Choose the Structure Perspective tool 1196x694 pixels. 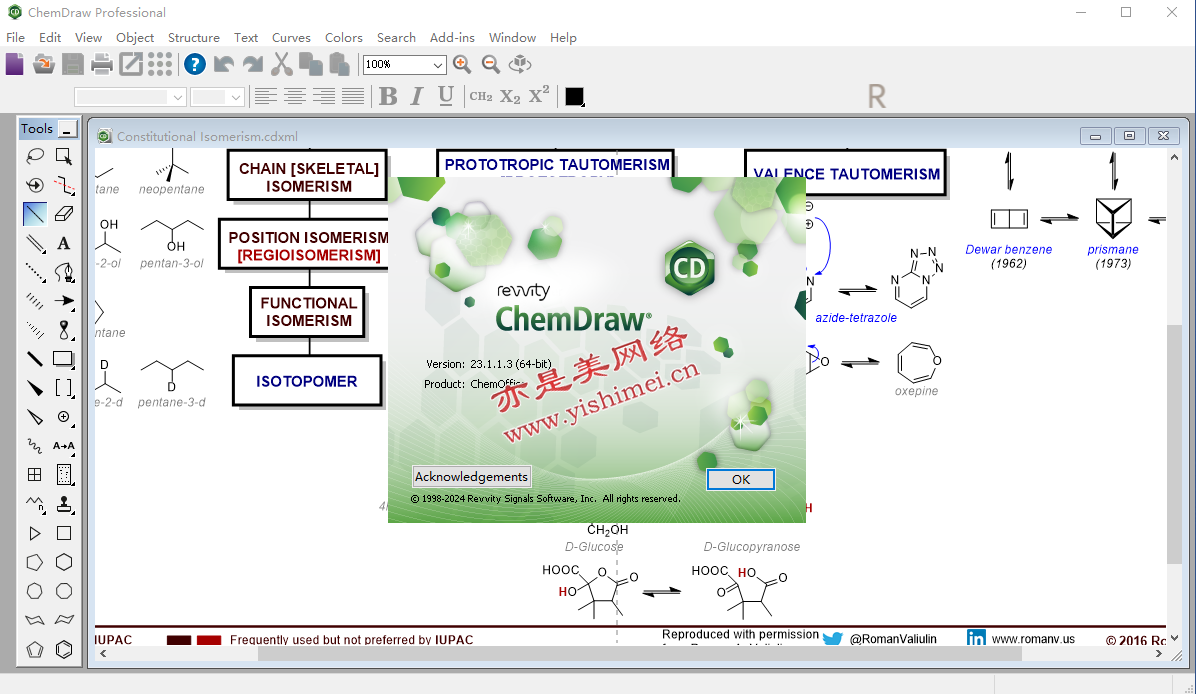35,185
